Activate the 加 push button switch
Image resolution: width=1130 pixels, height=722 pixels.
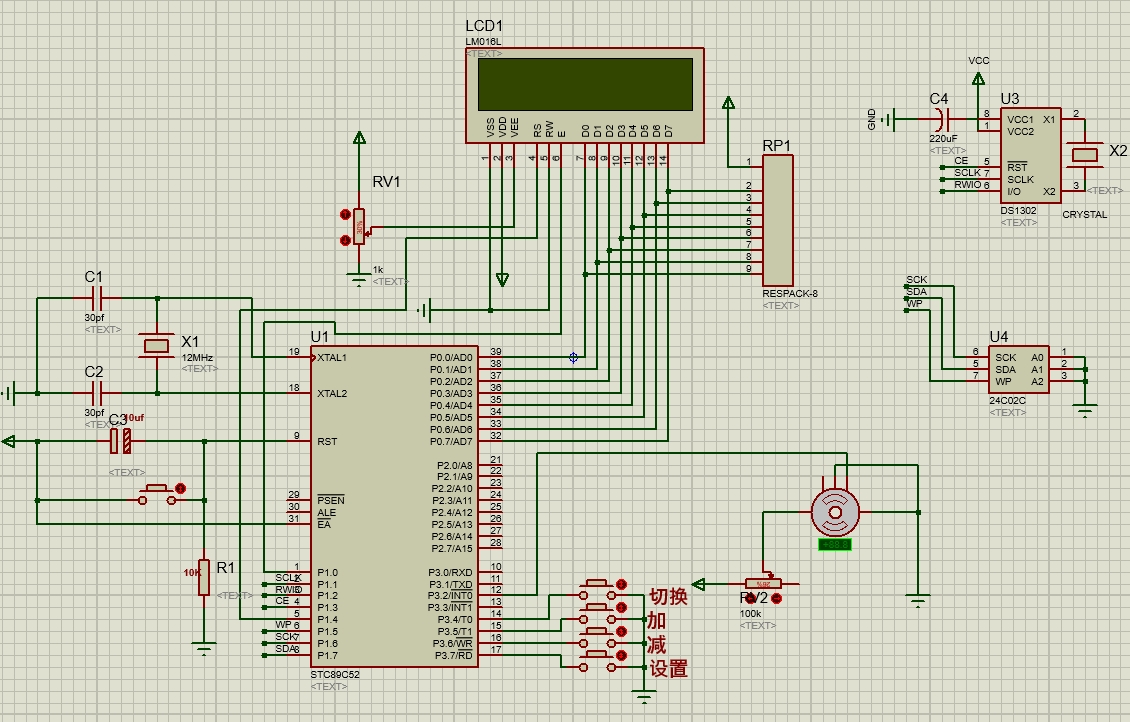click(597, 614)
